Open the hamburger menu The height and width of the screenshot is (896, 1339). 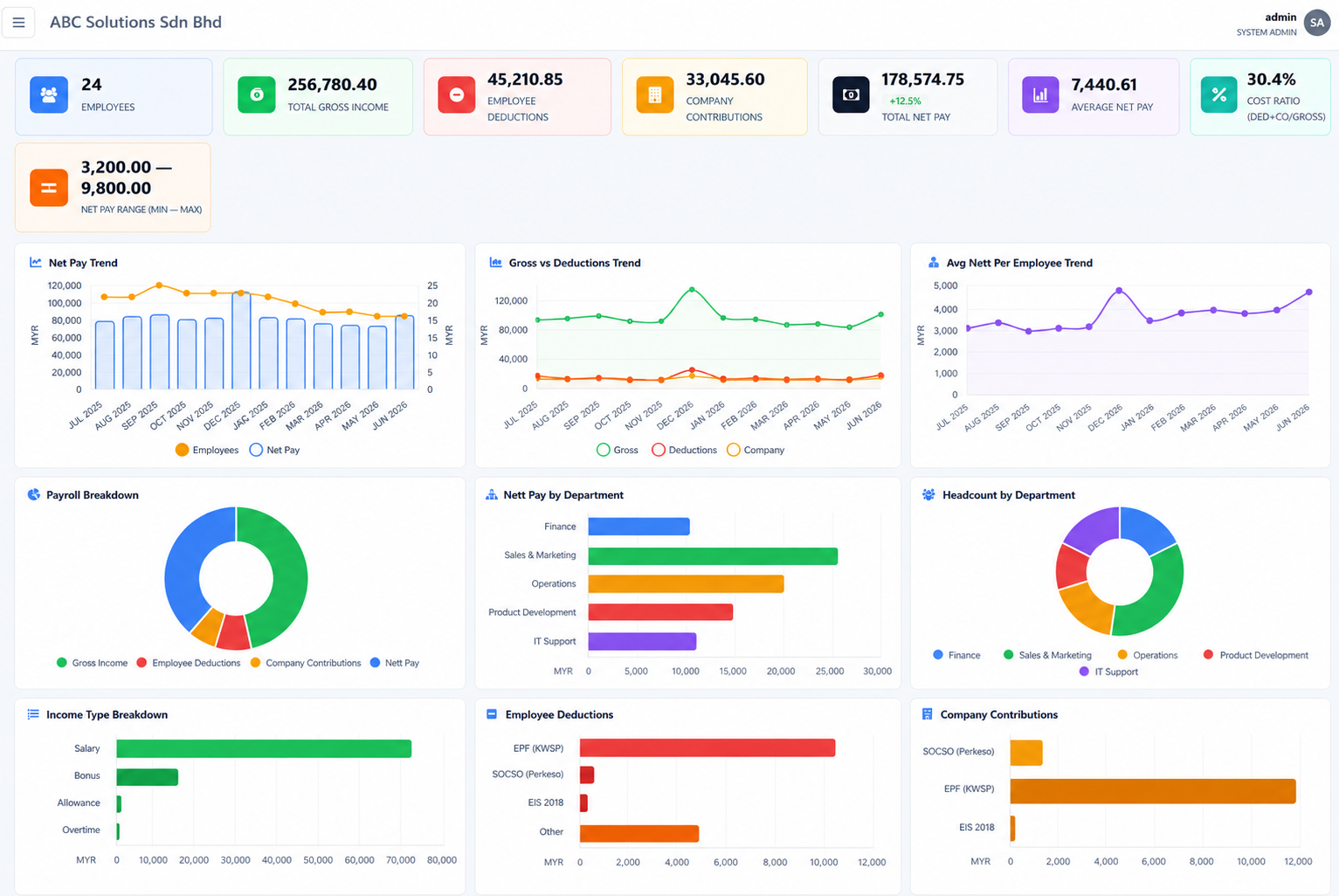pos(18,23)
